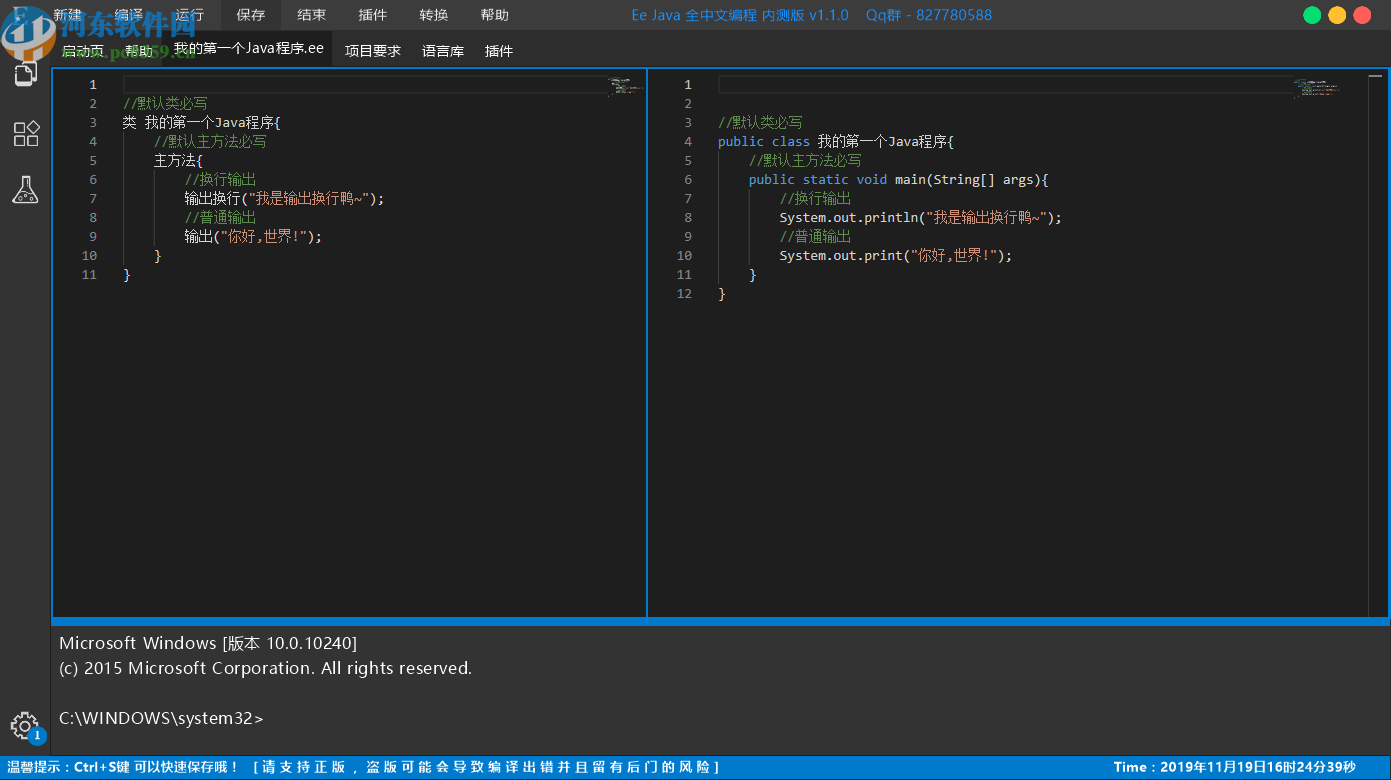The width and height of the screenshot is (1391, 780).
Task: Open the 新建 menu in the top bar
Action: pyautogui.click(x=68, y=15)
